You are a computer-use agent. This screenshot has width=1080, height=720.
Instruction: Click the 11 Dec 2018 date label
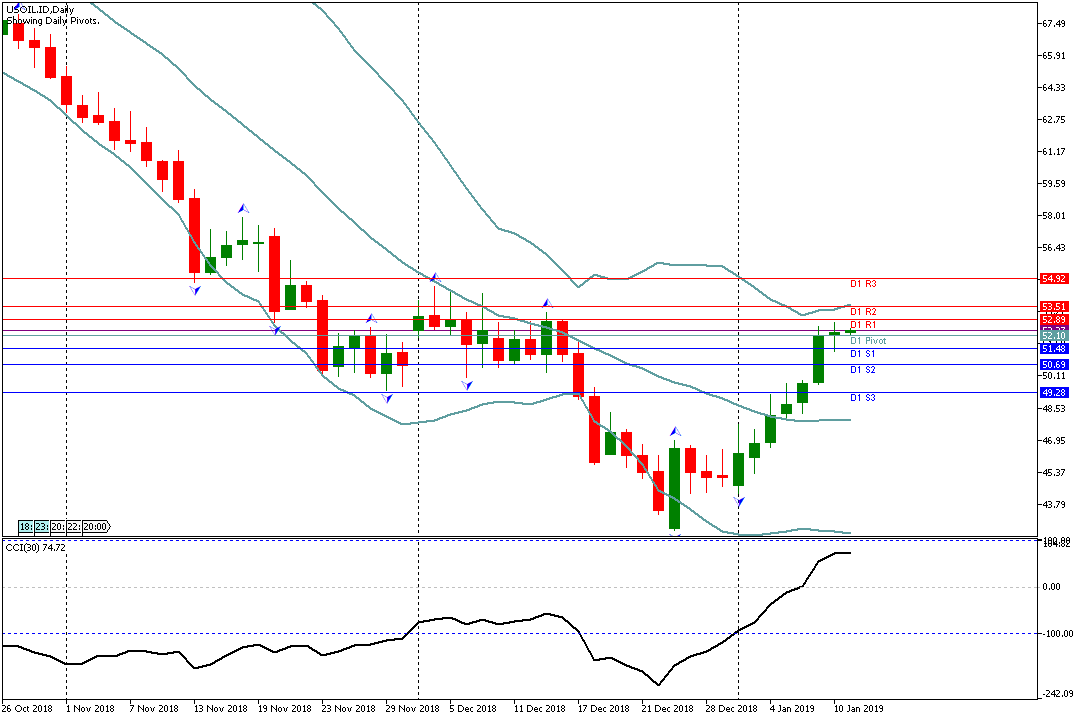[539, 708]
